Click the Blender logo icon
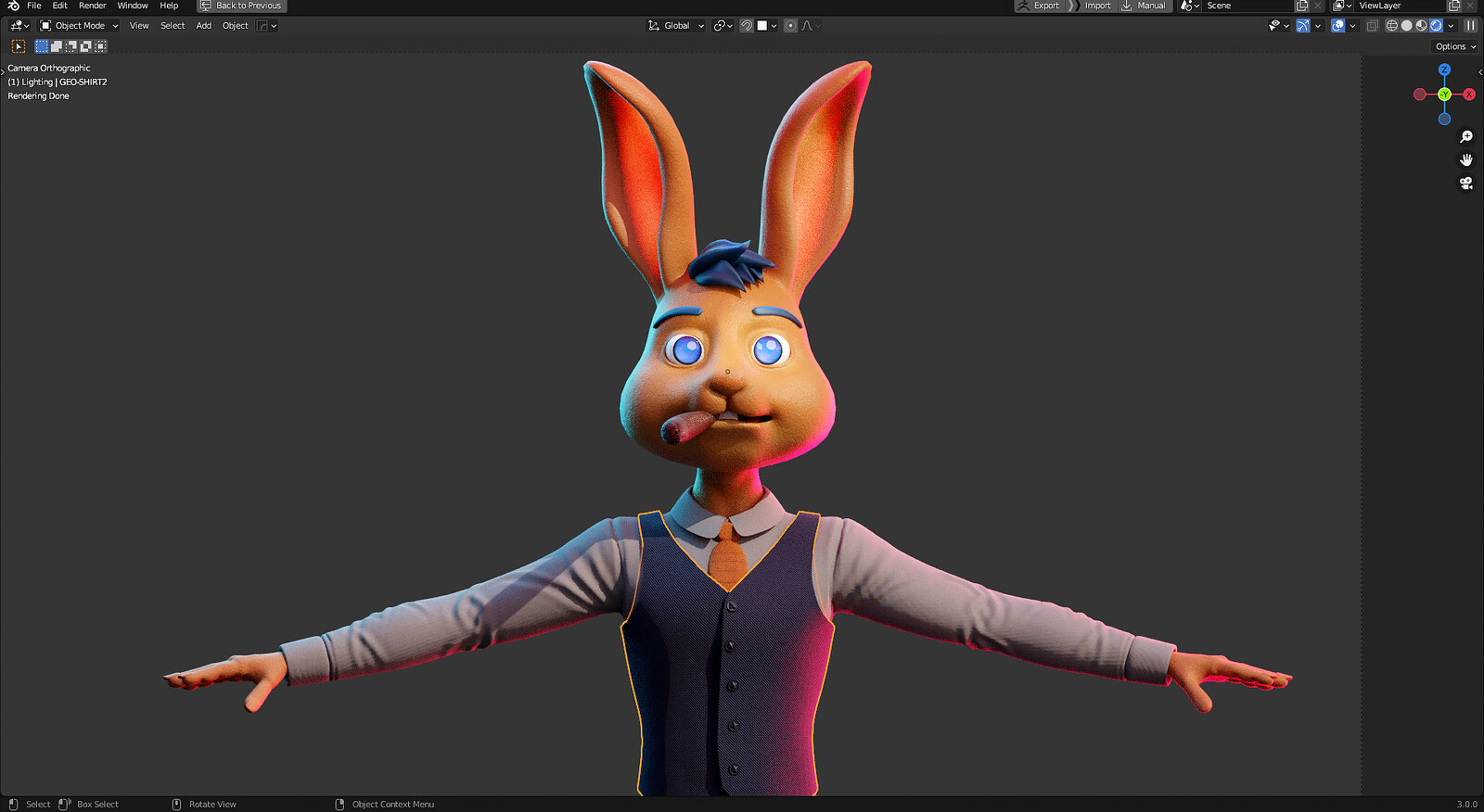 [x=13, y=6]
